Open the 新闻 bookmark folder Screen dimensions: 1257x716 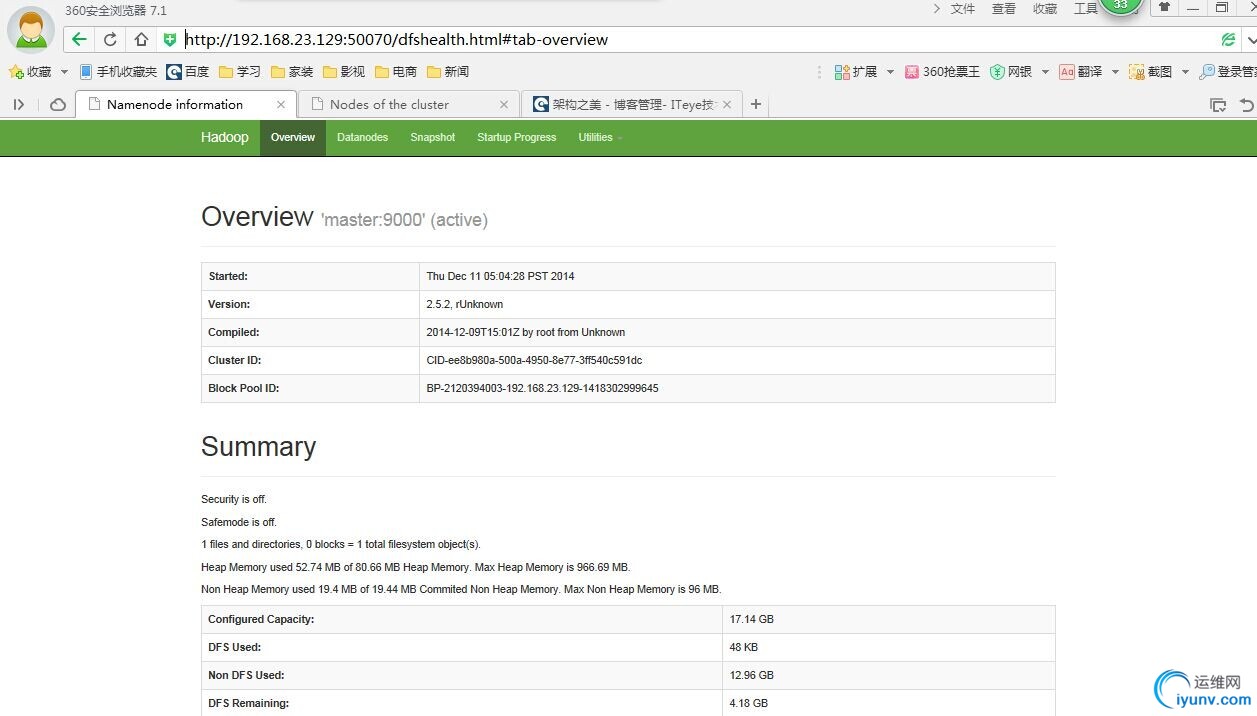pos(448,72)
